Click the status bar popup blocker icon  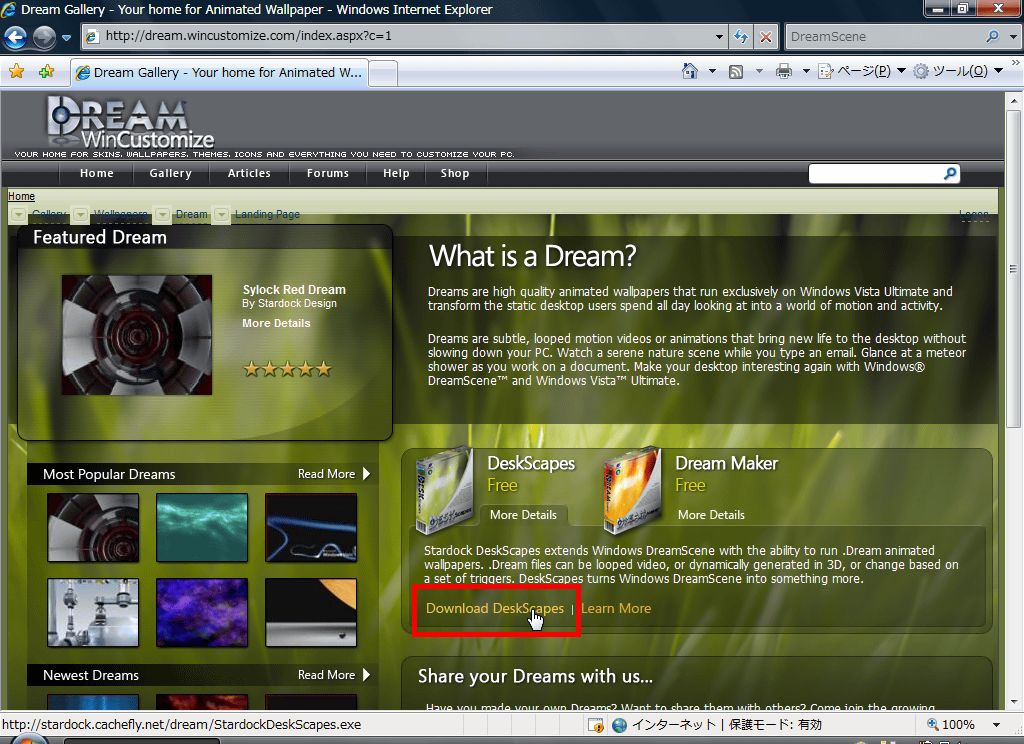(595, 725)
